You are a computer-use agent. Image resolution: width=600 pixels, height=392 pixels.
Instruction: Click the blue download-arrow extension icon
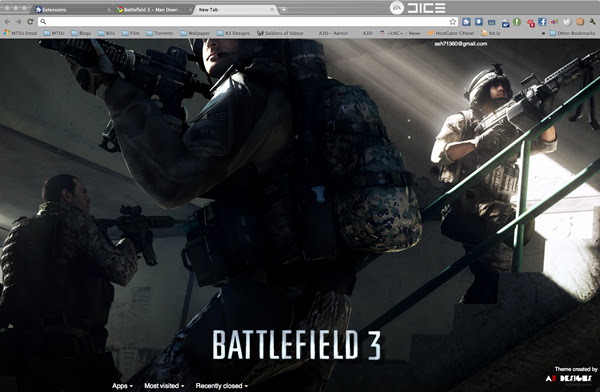(479, 22)
